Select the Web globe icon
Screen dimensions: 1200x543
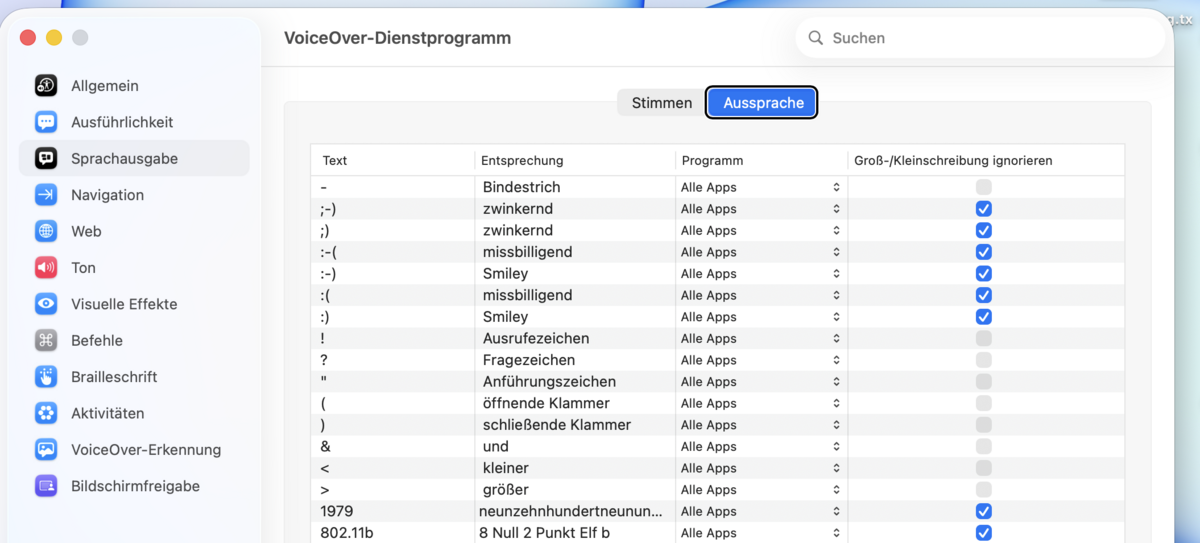(x=46, y=231)
